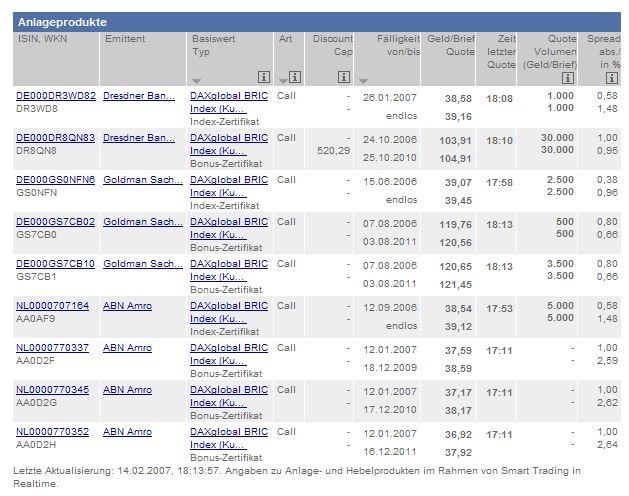This screenshot has height=496, width=629.
Task: Open DAXglobal BRIC Index link in AA0D2G row
Action: click(x=229, y=396)
